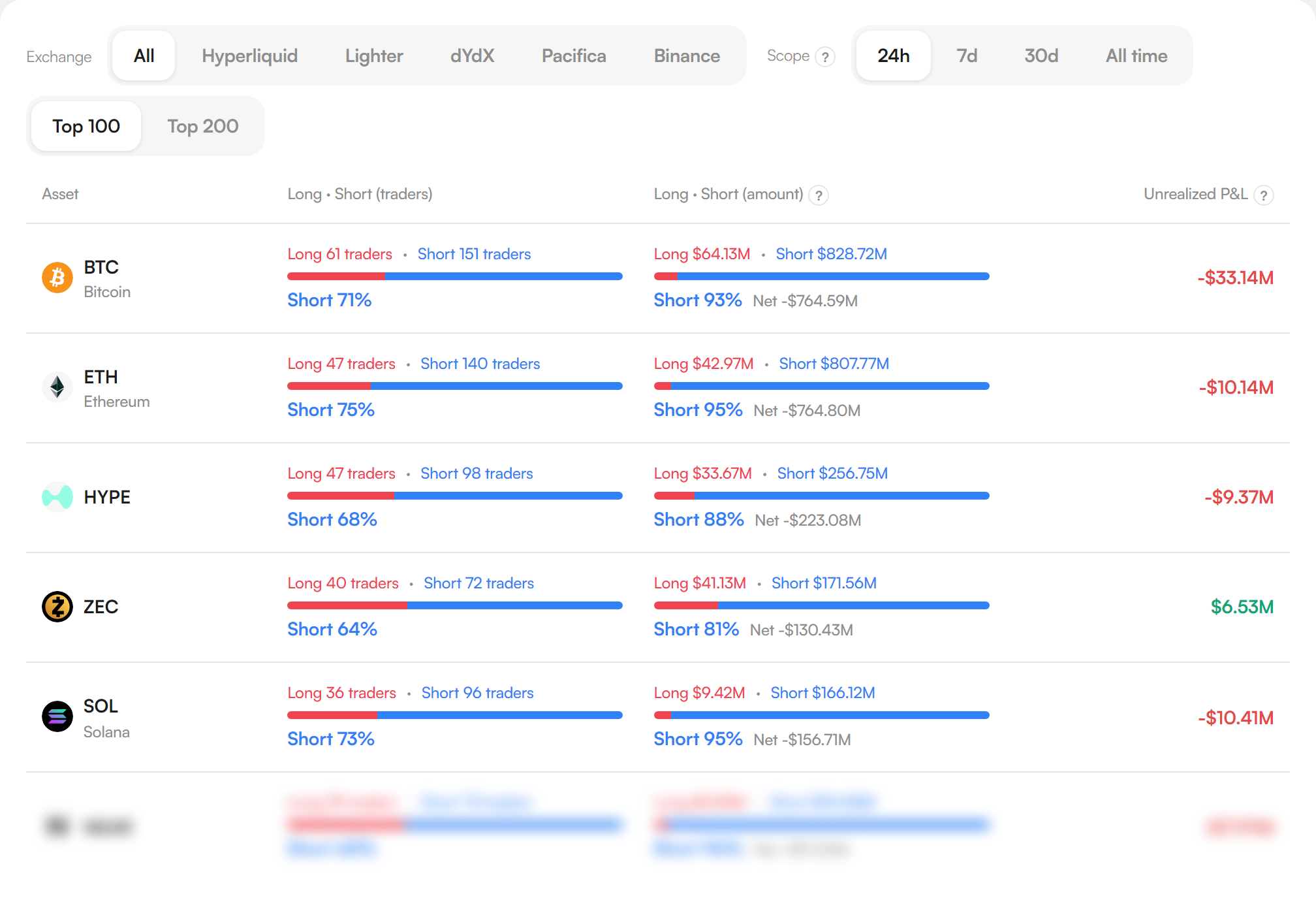Open the SOL asset name link
1316x913 pixels.
tap(101, 706)
